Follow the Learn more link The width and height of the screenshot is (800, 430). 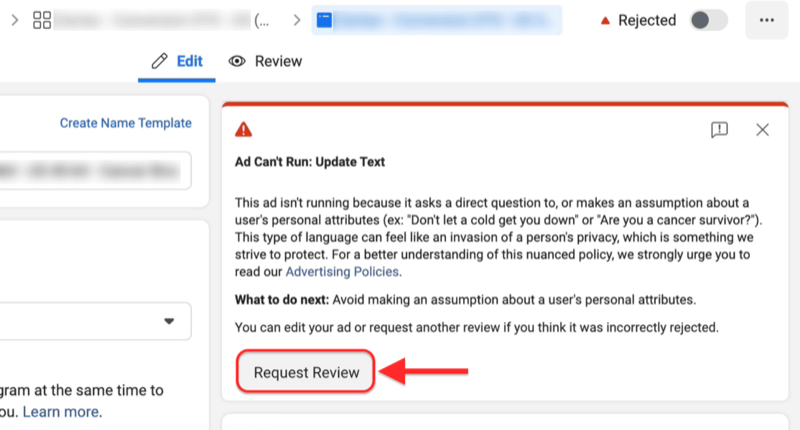pyautogui.click(x=62, y=412)
